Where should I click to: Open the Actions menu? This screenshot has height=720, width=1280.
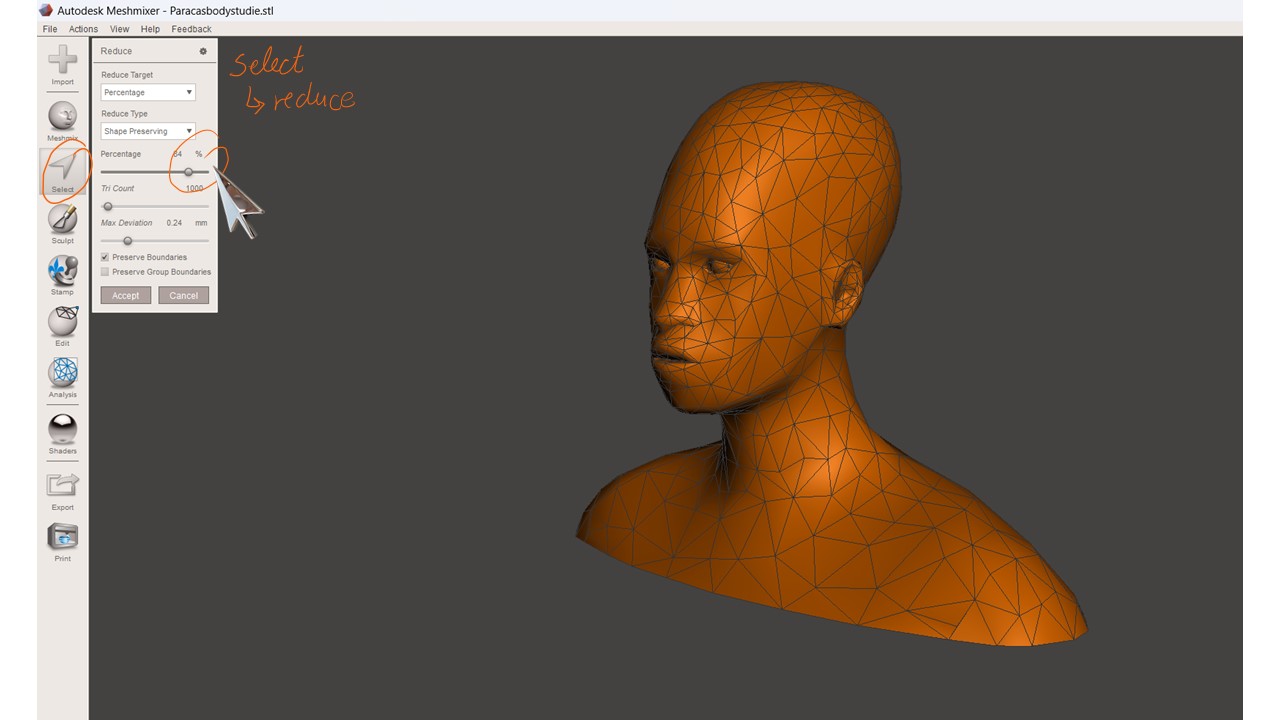coord(83,29)
